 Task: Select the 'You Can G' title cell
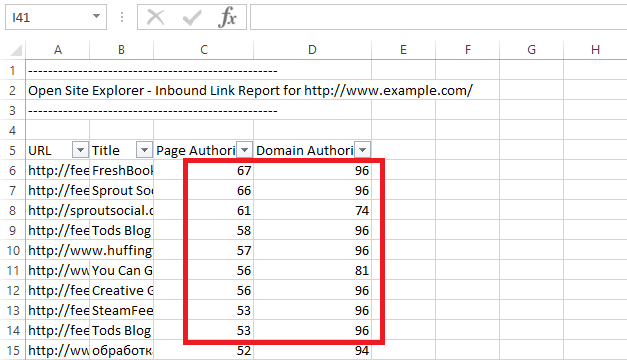122,270
